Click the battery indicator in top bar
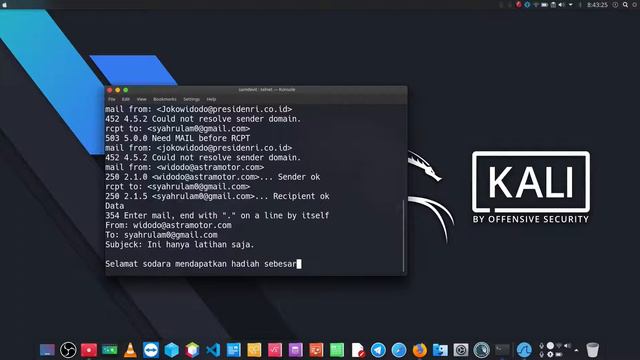The width and height of the screenshot is (640, 360). 544,4
